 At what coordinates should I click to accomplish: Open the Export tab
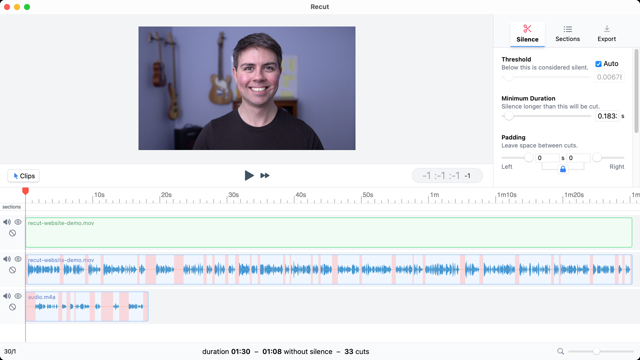click(607, 34)
